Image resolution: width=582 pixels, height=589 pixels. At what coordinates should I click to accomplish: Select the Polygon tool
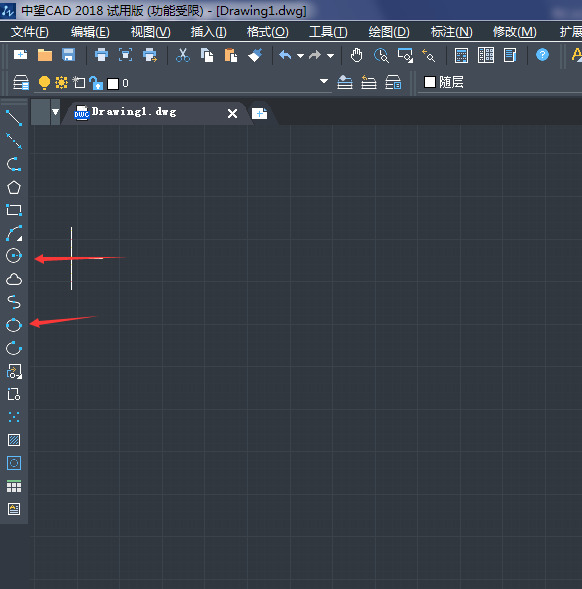point(14,187)
